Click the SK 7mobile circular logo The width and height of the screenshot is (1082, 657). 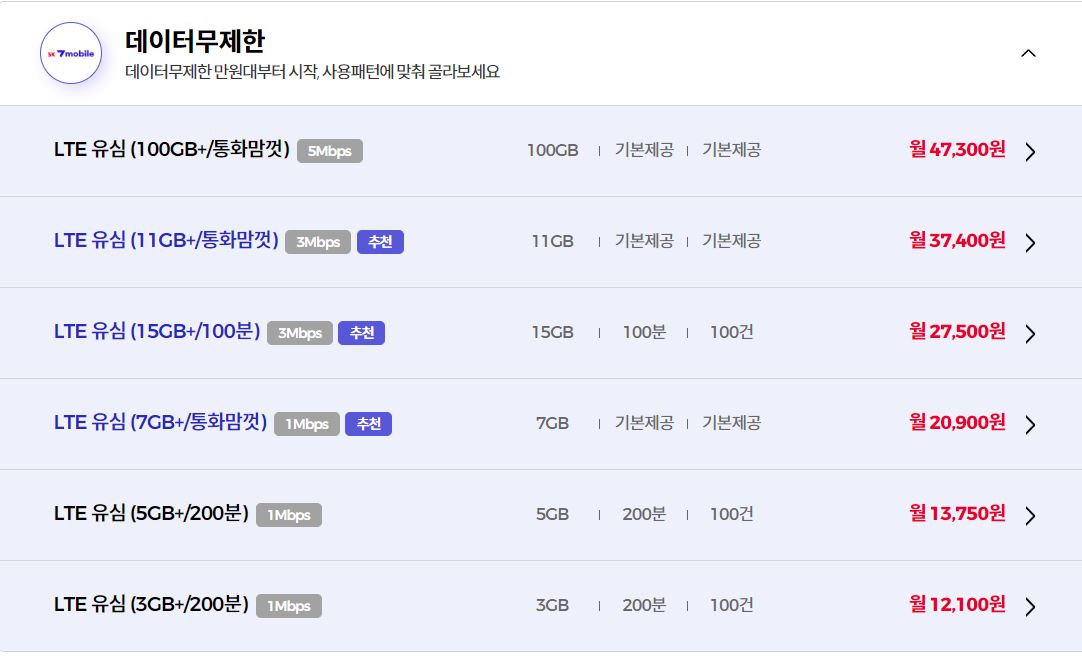point(70,52)
